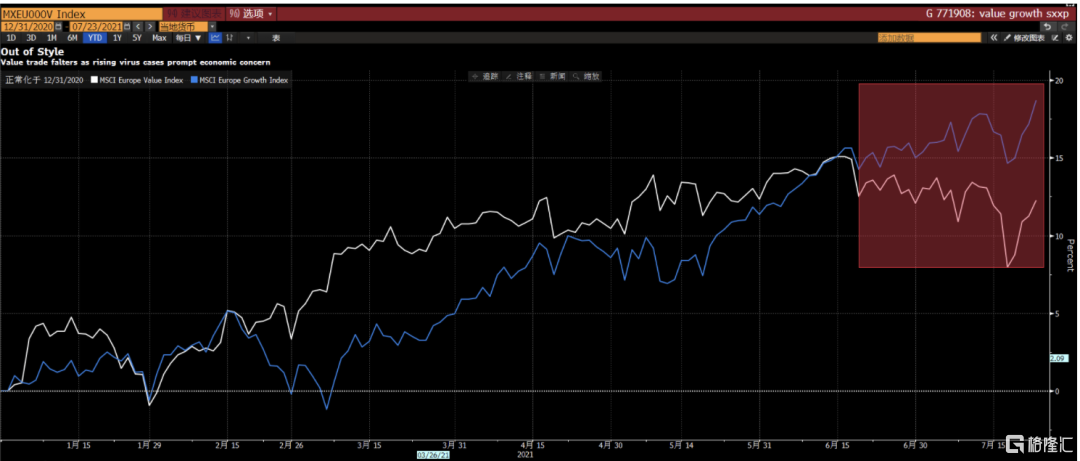
Task: Activate the 注释 annotate tool
Action: tap(519, 76)
